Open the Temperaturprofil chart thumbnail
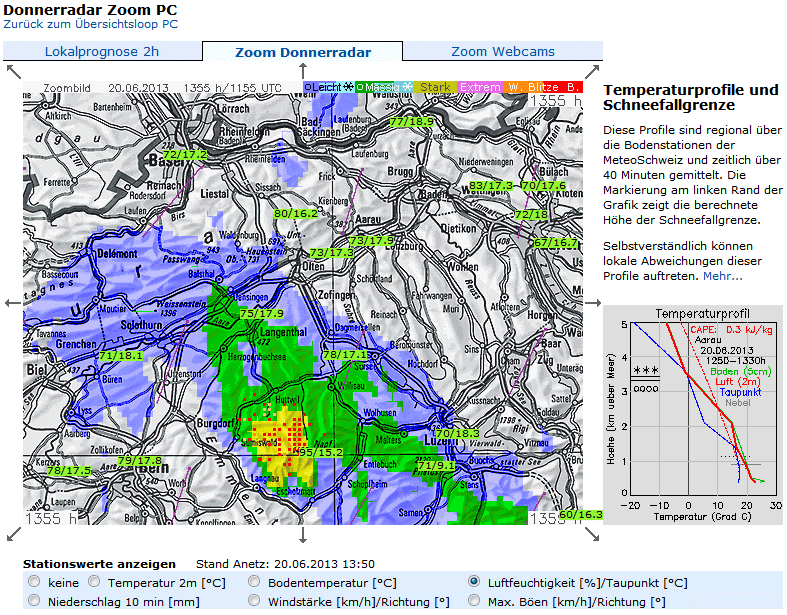787x615 pixels. [x=693, y=415]
